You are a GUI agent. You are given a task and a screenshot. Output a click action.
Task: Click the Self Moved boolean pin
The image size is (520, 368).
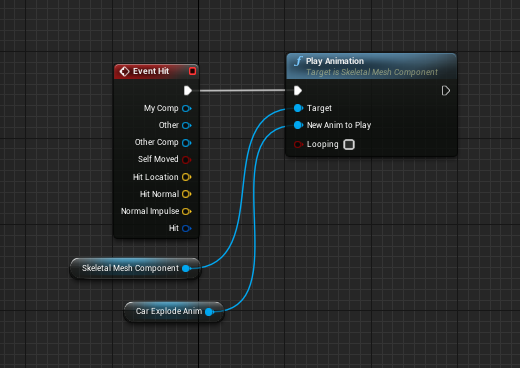(x=187, y=160)
